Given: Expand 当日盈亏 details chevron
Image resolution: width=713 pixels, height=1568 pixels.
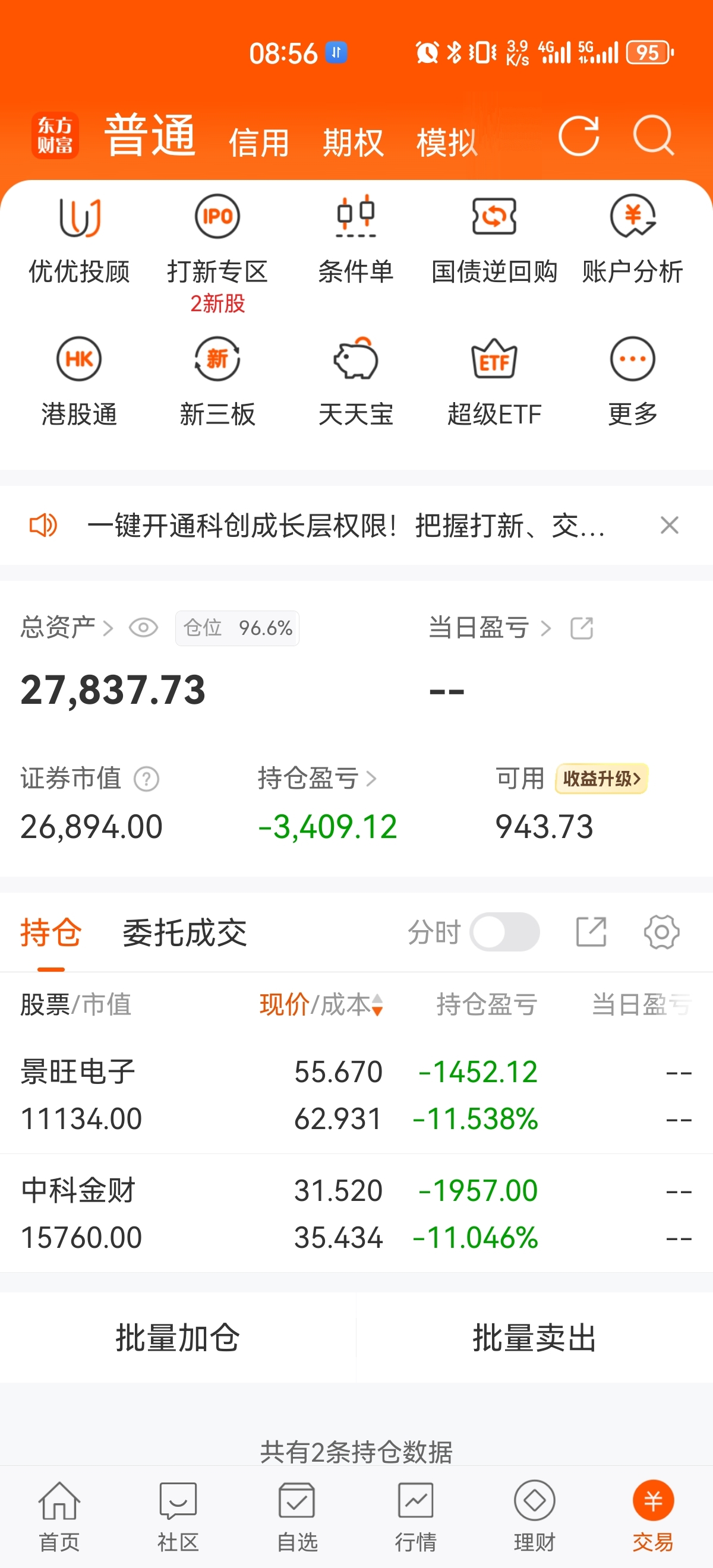Looking at the screenshot, I should (x=546, y=628).
